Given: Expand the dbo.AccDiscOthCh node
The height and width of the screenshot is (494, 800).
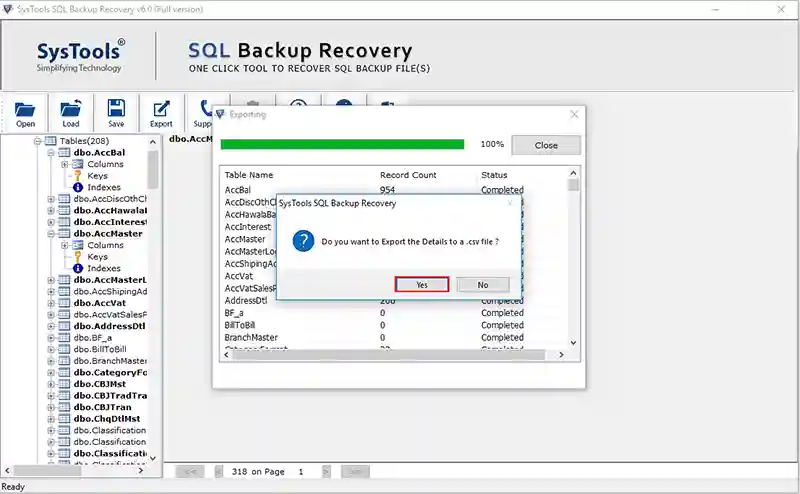Looking at the screenshot, I should (51, 199).
